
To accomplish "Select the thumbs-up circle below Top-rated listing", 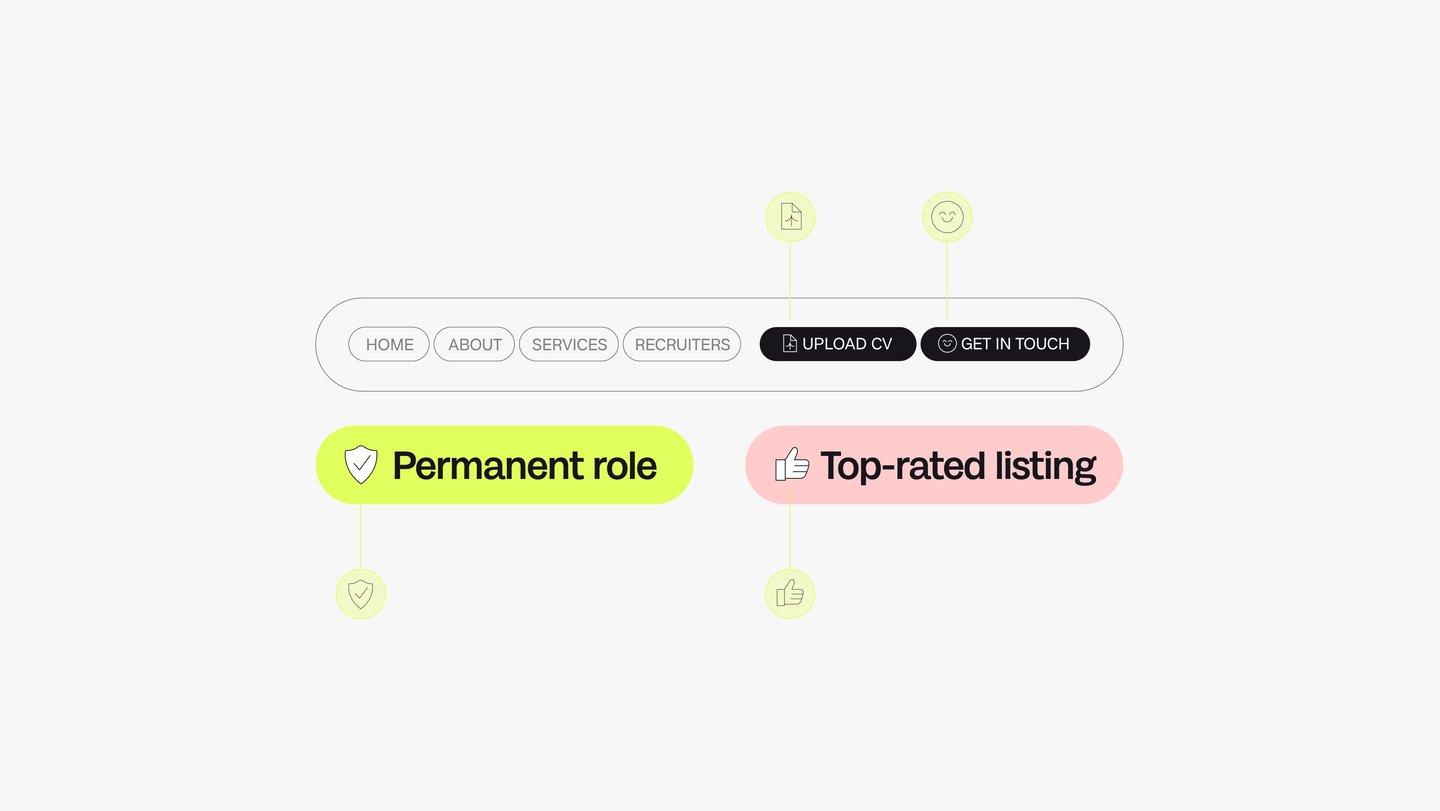I will tap(790, 594).
